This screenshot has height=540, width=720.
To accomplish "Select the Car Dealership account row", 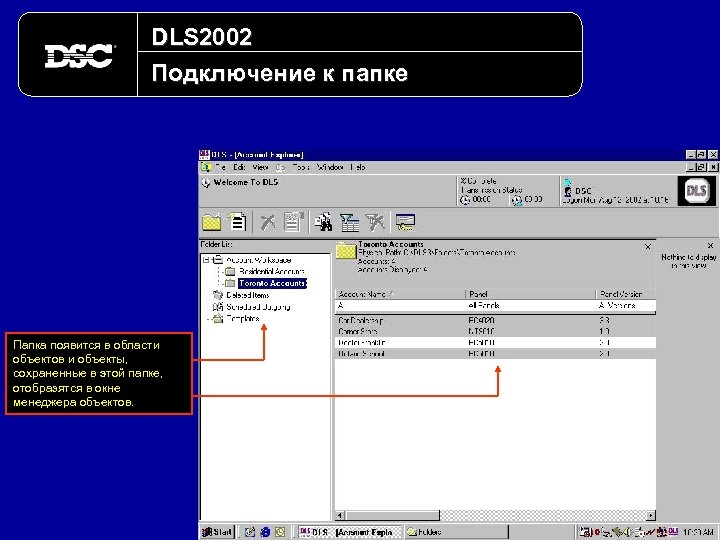I will [495, 320].
